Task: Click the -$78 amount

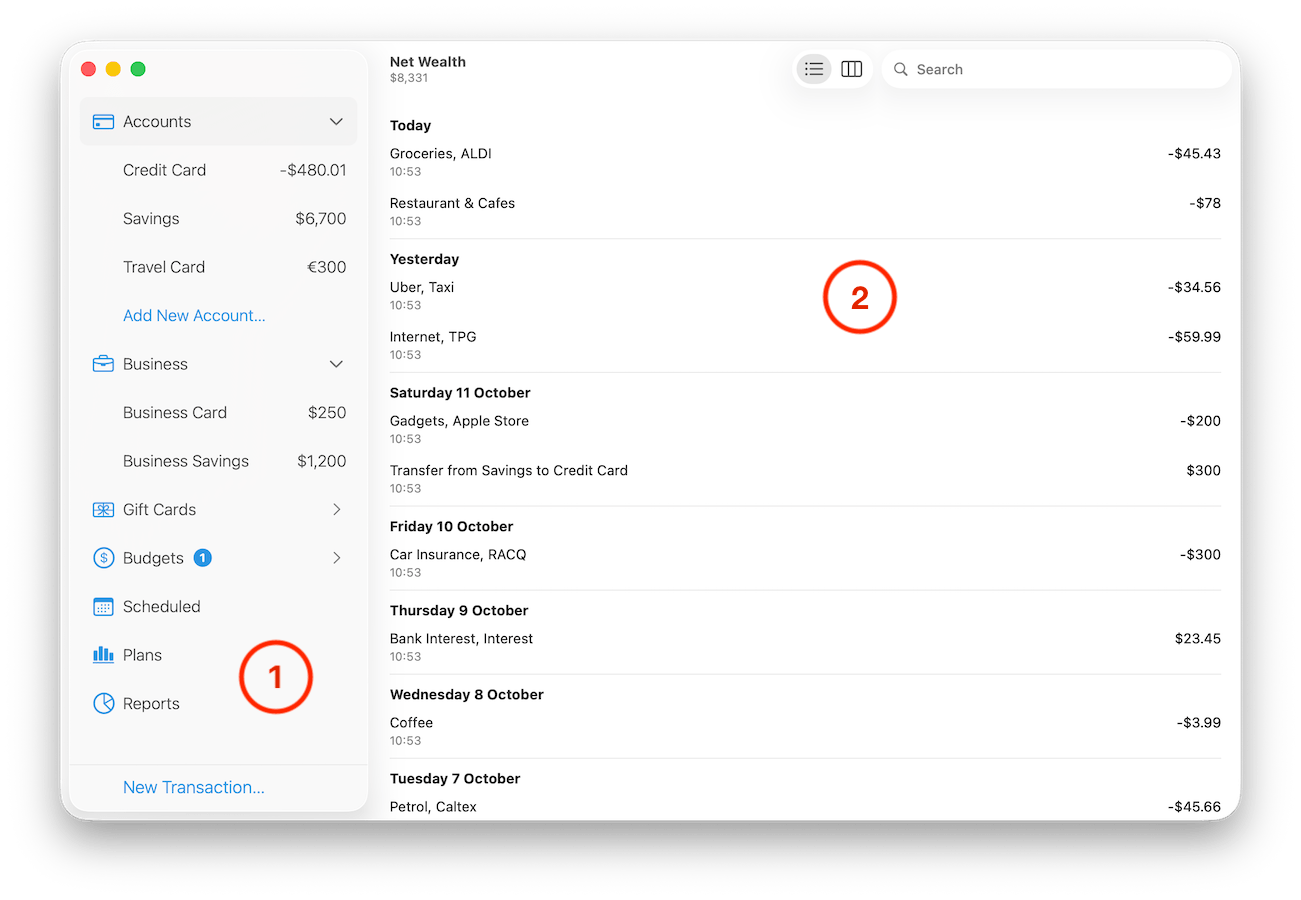Action: tap(1205, 203)
